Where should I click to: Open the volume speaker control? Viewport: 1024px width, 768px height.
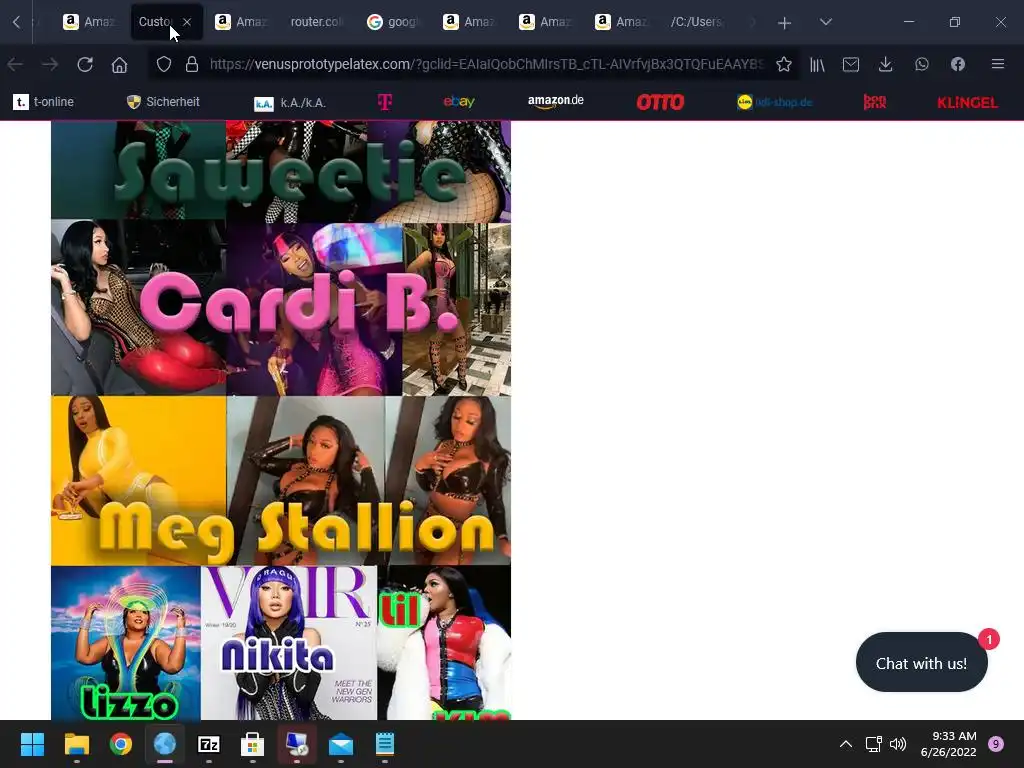898,744
